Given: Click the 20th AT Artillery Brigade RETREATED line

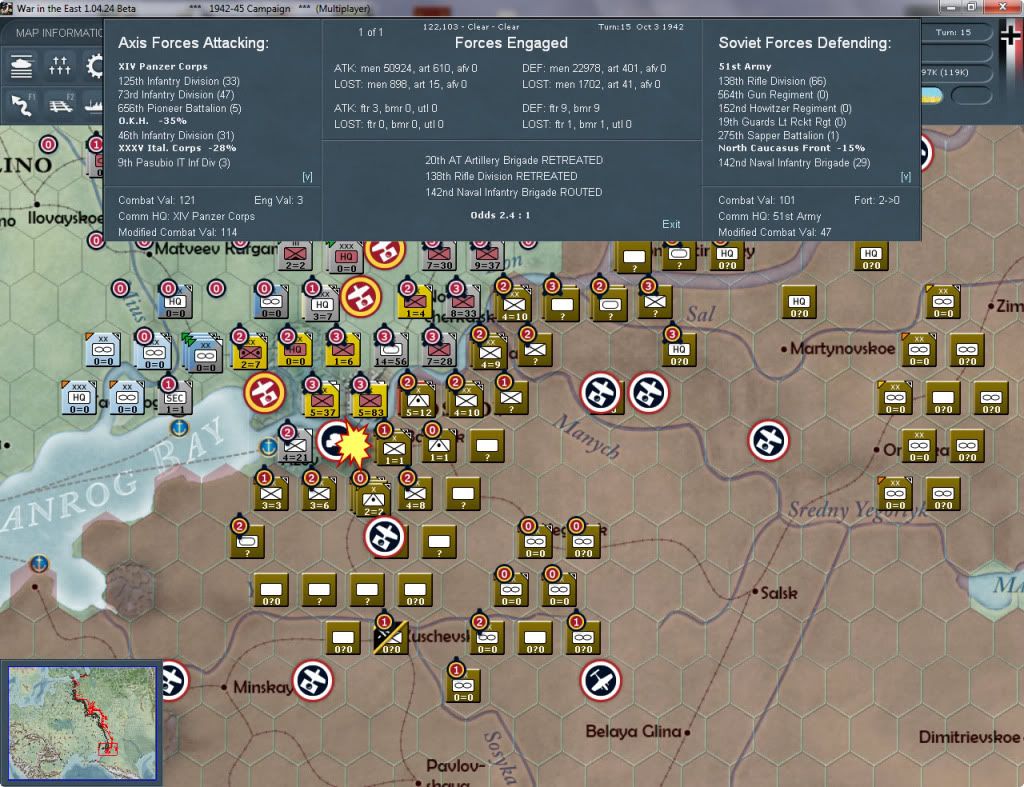Looking at the screenshot, I should coord(514,160).
